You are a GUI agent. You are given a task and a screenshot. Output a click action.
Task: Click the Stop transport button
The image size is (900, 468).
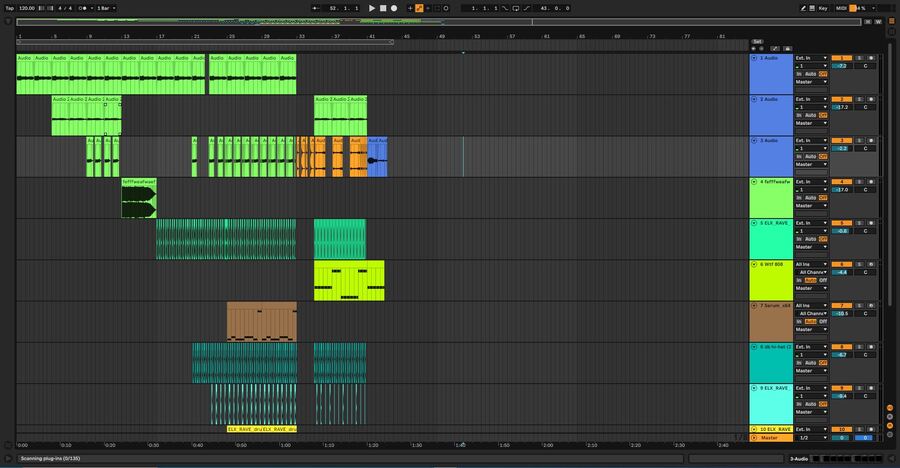(383, 8)
